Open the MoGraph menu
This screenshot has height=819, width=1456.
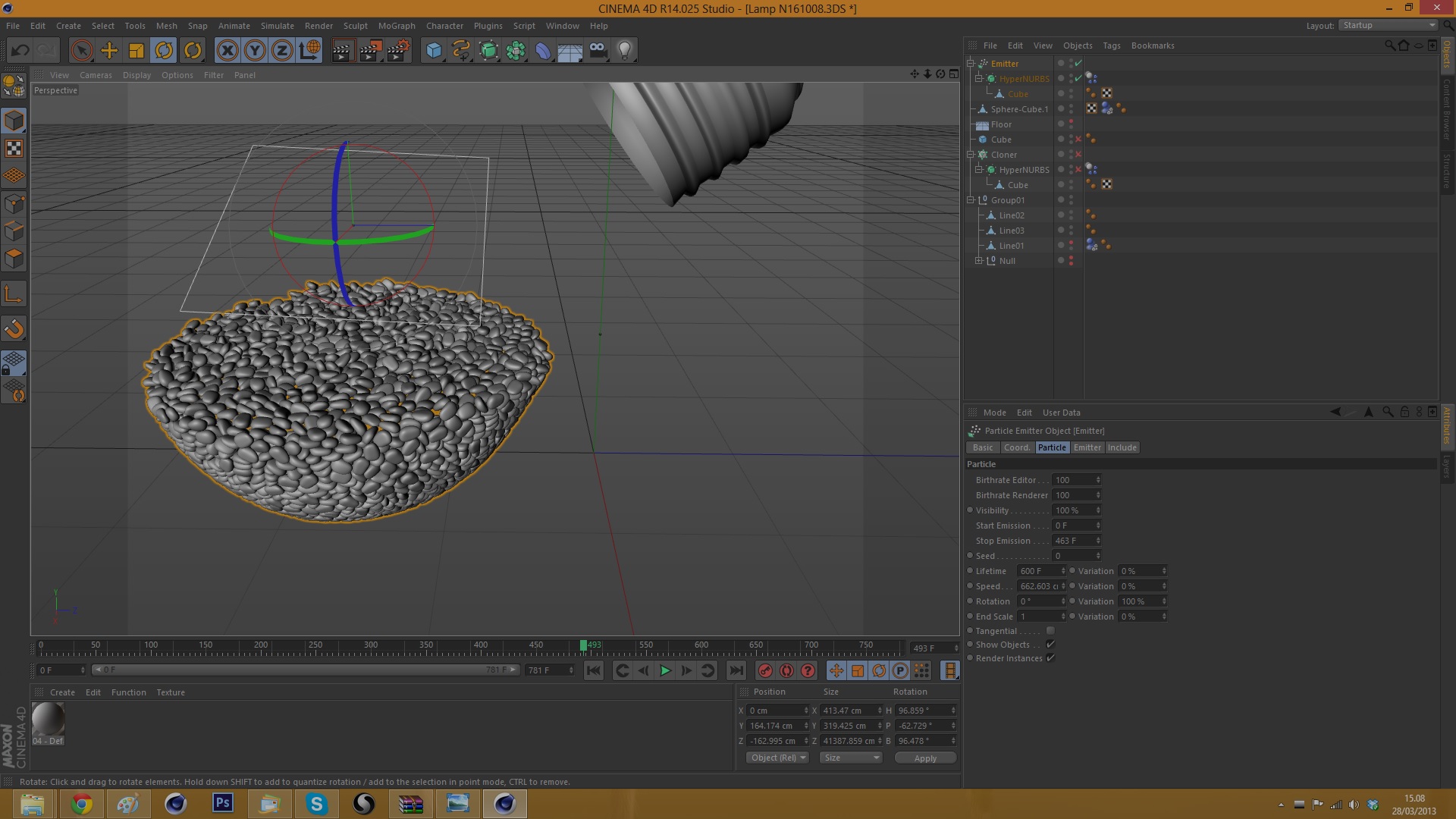tap(396, 26)
